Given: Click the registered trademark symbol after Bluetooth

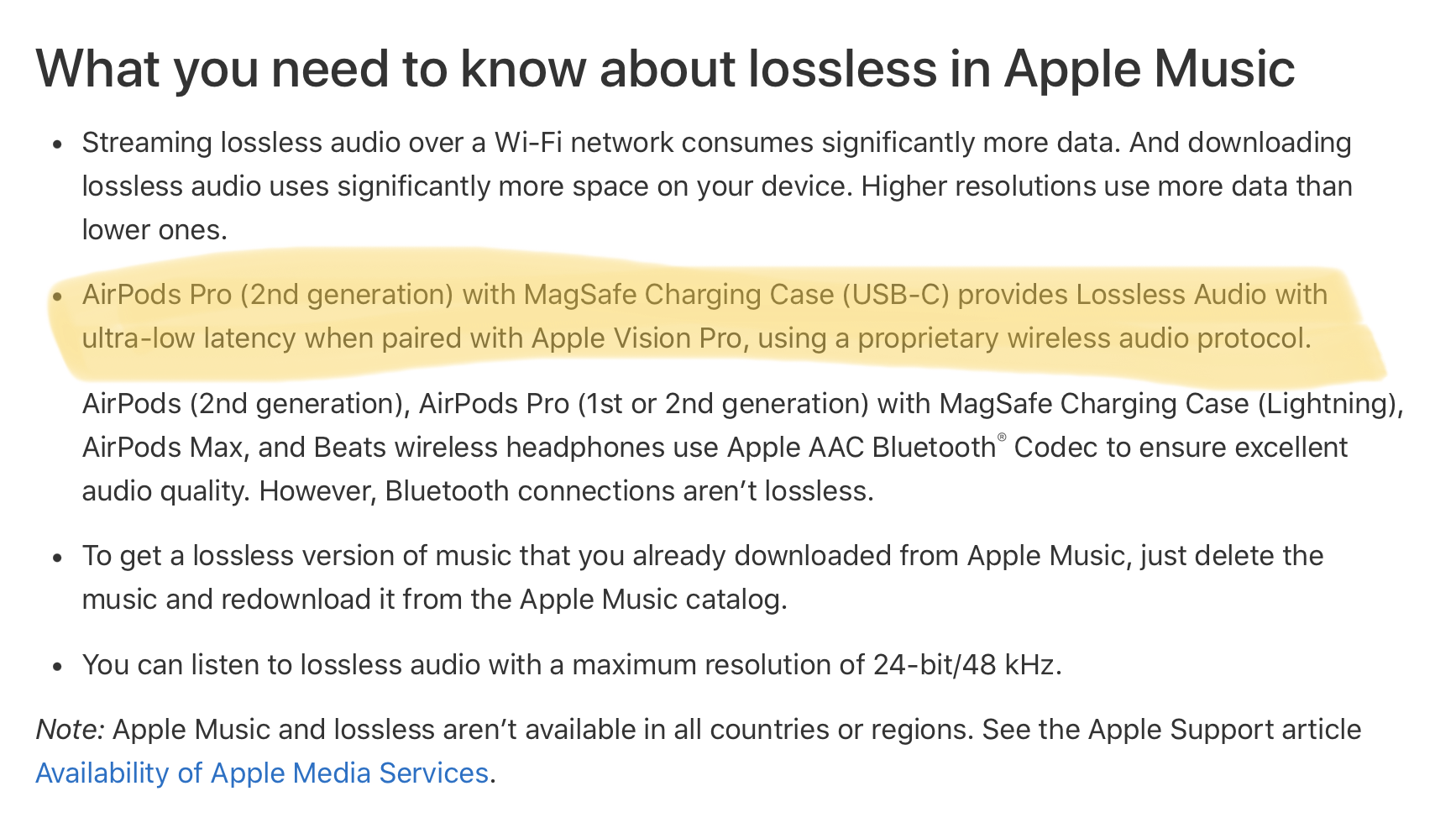Looking at the screenshot, I should tap(1001, 438).
